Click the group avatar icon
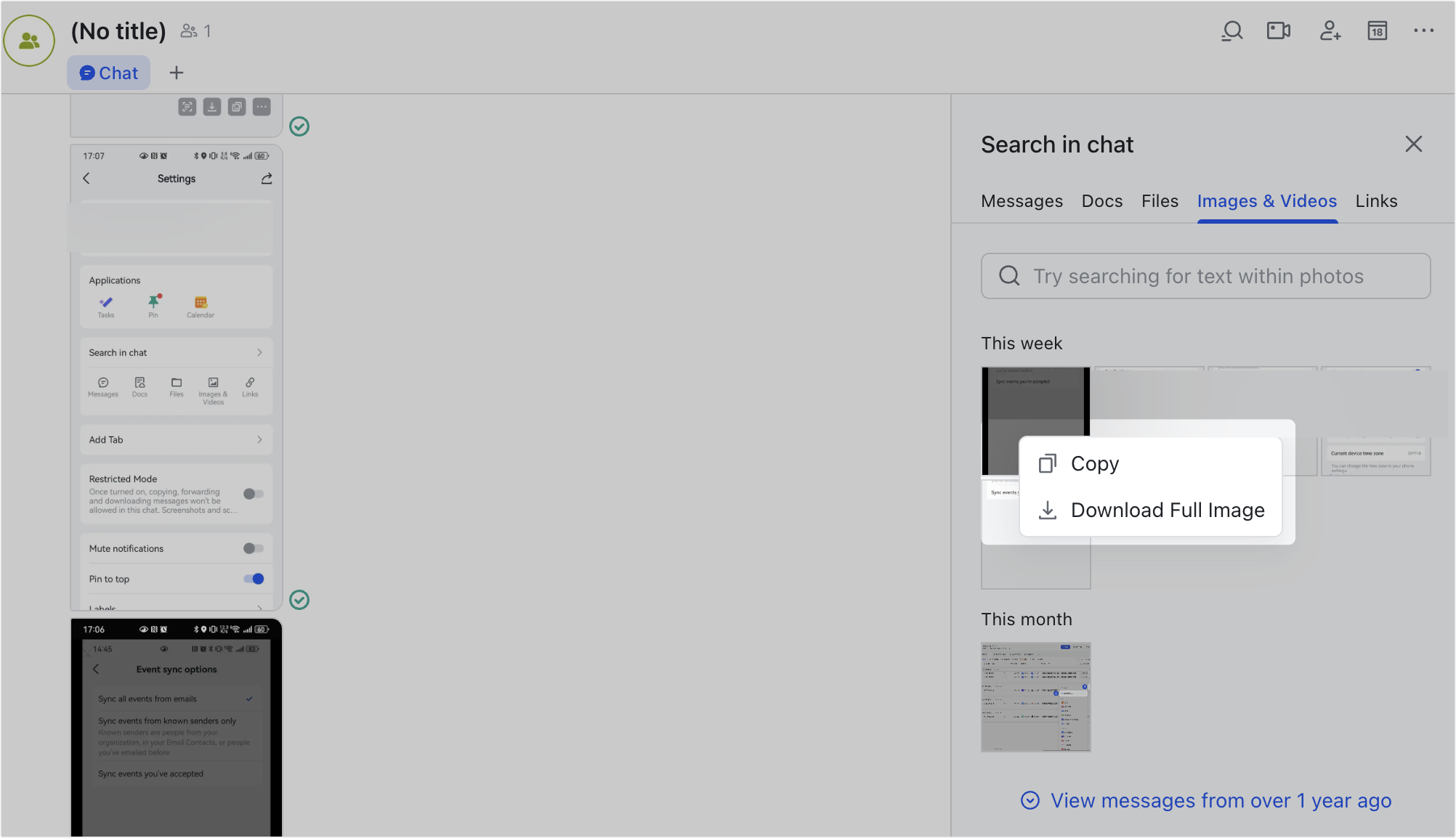Image resolution: width=1456 pixels, height=838 pixels. coord(29,41)
